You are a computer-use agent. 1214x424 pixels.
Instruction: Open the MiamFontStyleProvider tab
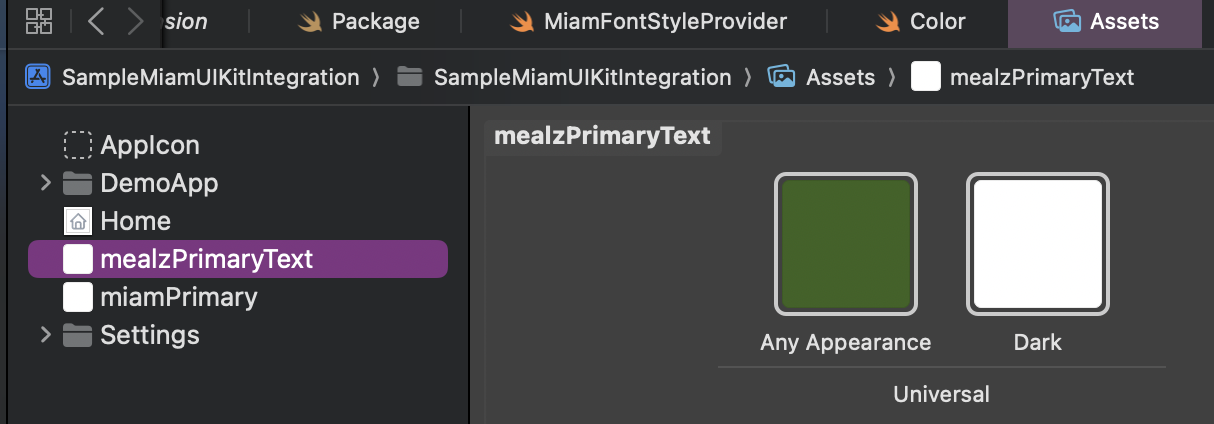[x=649, y=21]
